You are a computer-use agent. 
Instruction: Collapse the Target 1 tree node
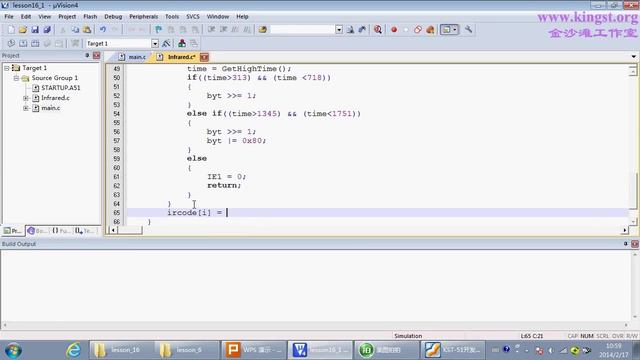coord(7,68)
